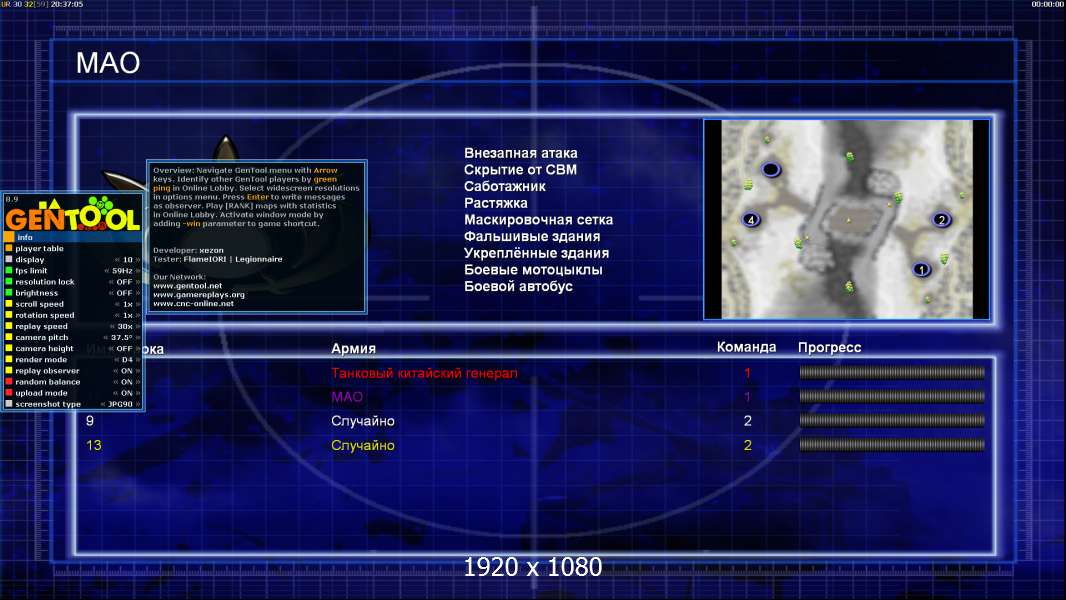Toggle upload mode ON value
The height and width of the screenshot is (600, 1066).
coord(126,393)
